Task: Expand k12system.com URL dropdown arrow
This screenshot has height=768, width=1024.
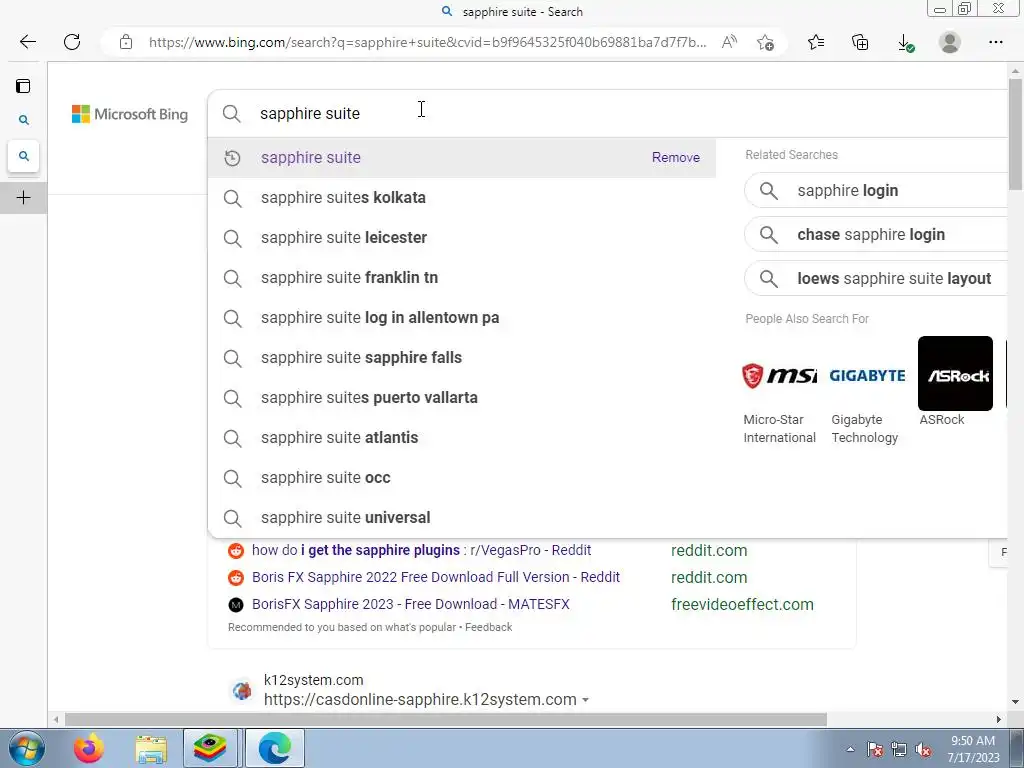Action: 585,700
